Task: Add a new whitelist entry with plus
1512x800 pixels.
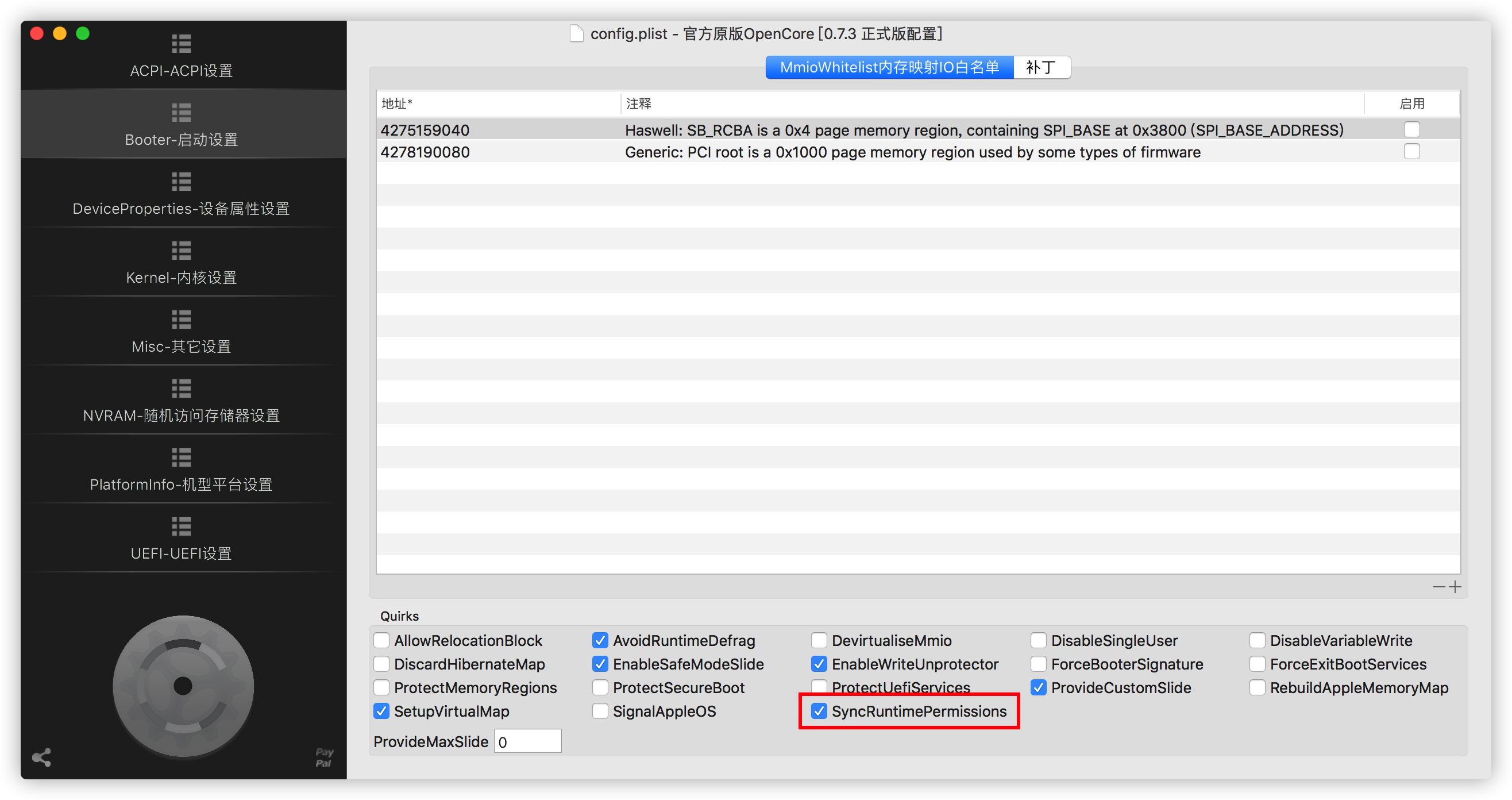Action: (1455, 587)
